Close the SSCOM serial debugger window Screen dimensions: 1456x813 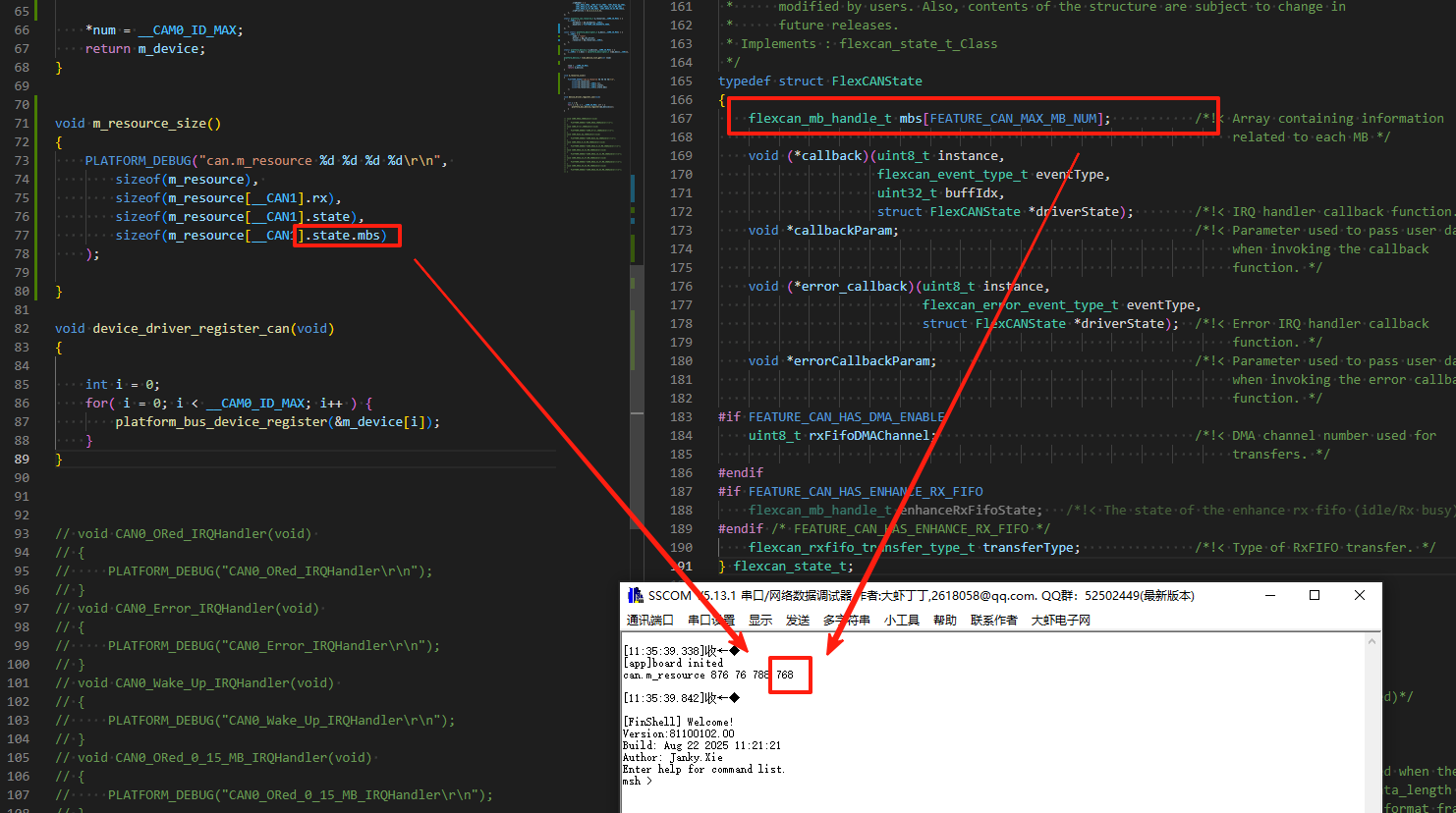pyautogui.click(x=1360, y=595)
